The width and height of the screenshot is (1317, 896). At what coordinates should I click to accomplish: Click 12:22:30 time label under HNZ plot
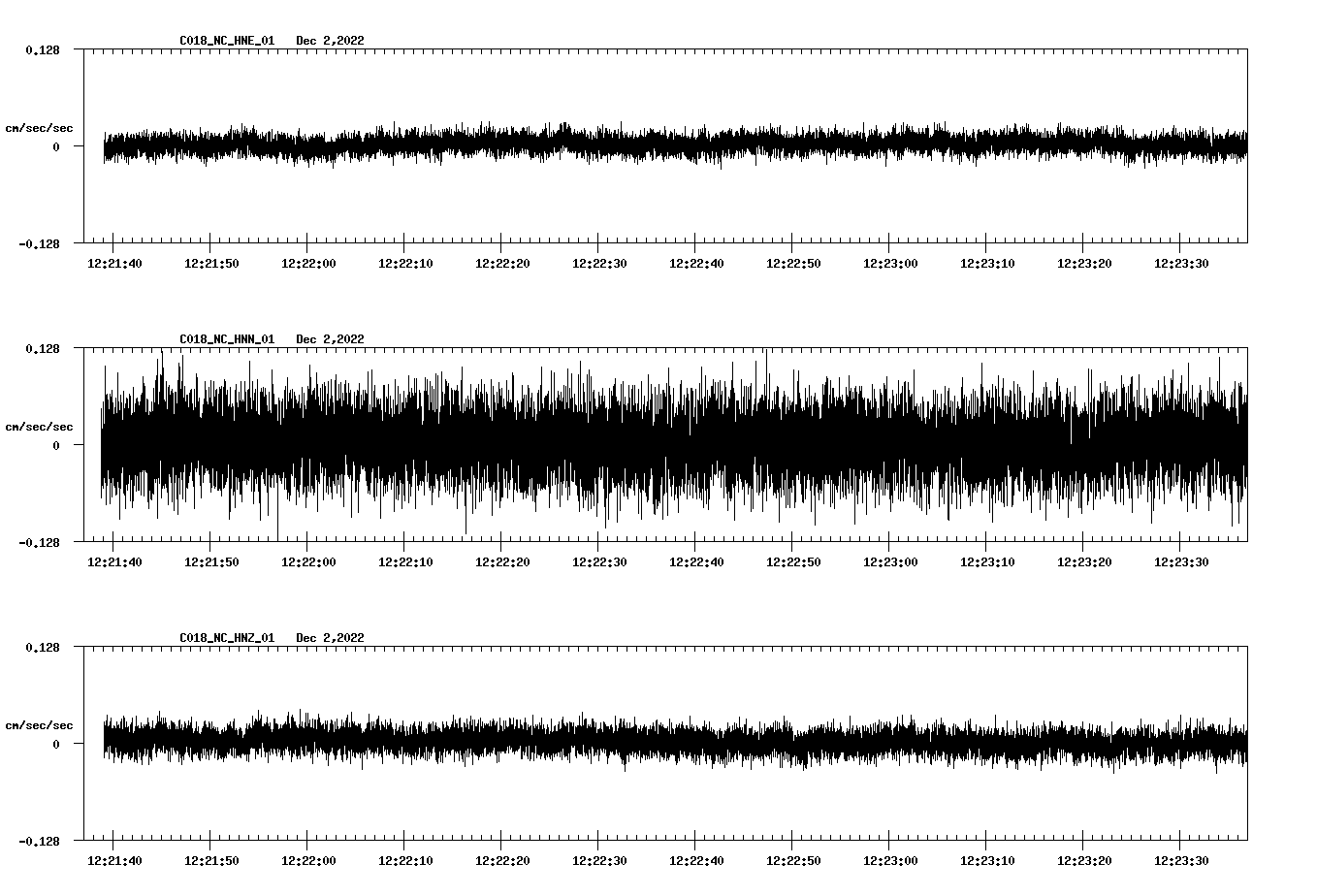599,860
